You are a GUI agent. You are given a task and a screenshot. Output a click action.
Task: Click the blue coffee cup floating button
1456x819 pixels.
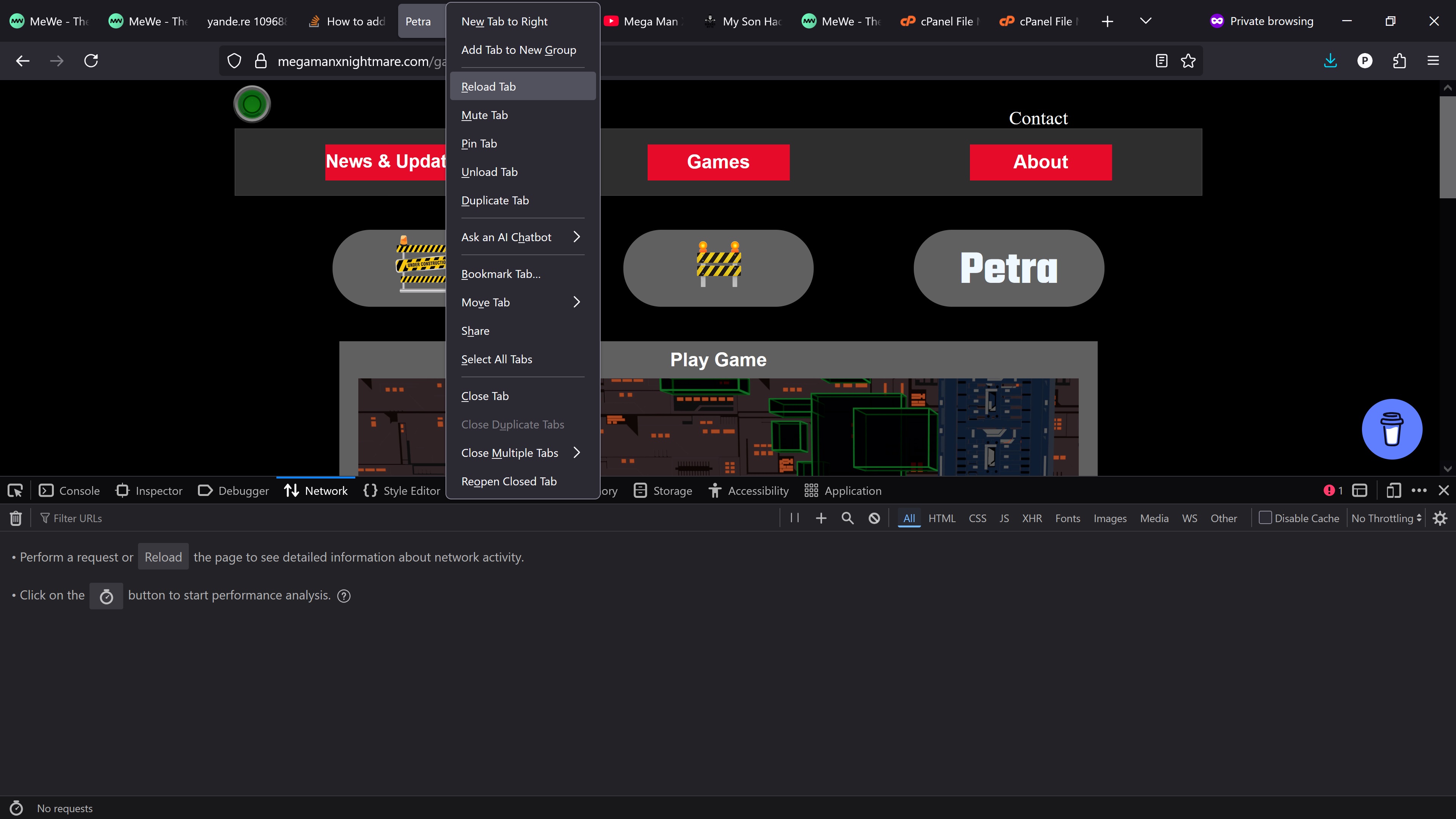pos(1392,429)
